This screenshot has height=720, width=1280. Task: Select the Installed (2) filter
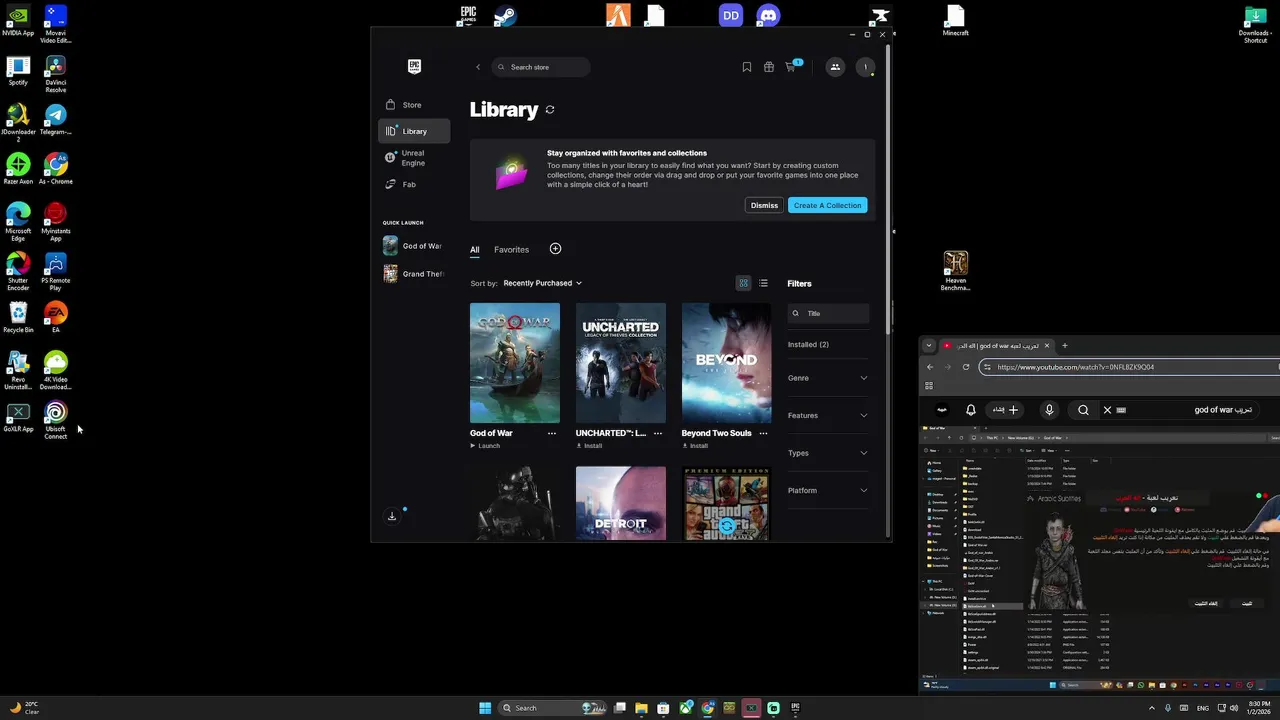[808, 344]
